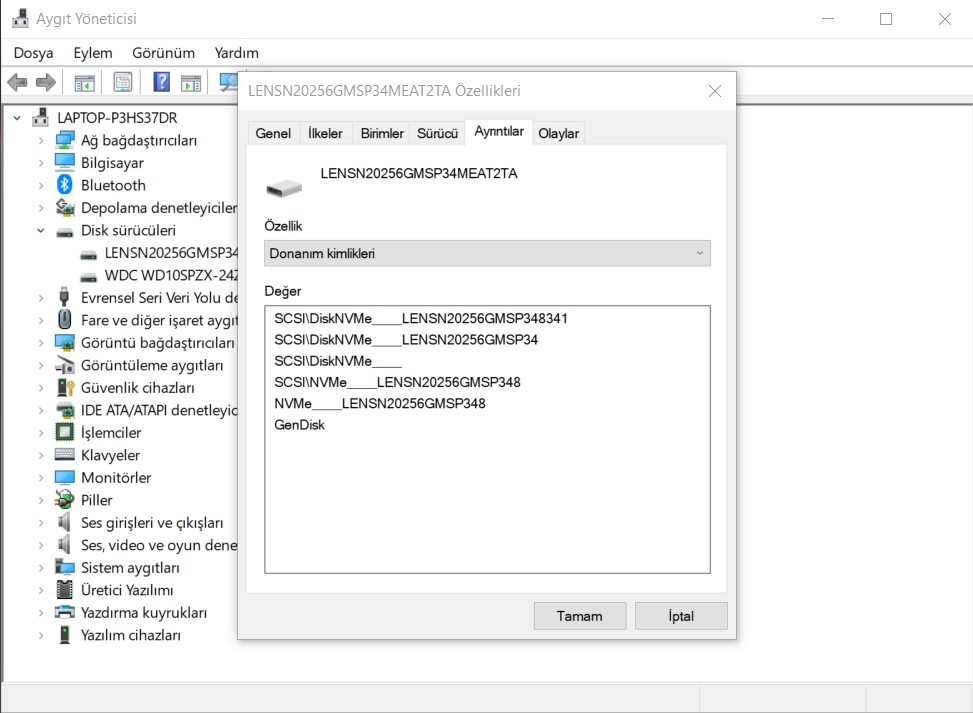973x713 pixels.
Task: Switch to the Olaylar tab
Action: click(x=558, y=133)
